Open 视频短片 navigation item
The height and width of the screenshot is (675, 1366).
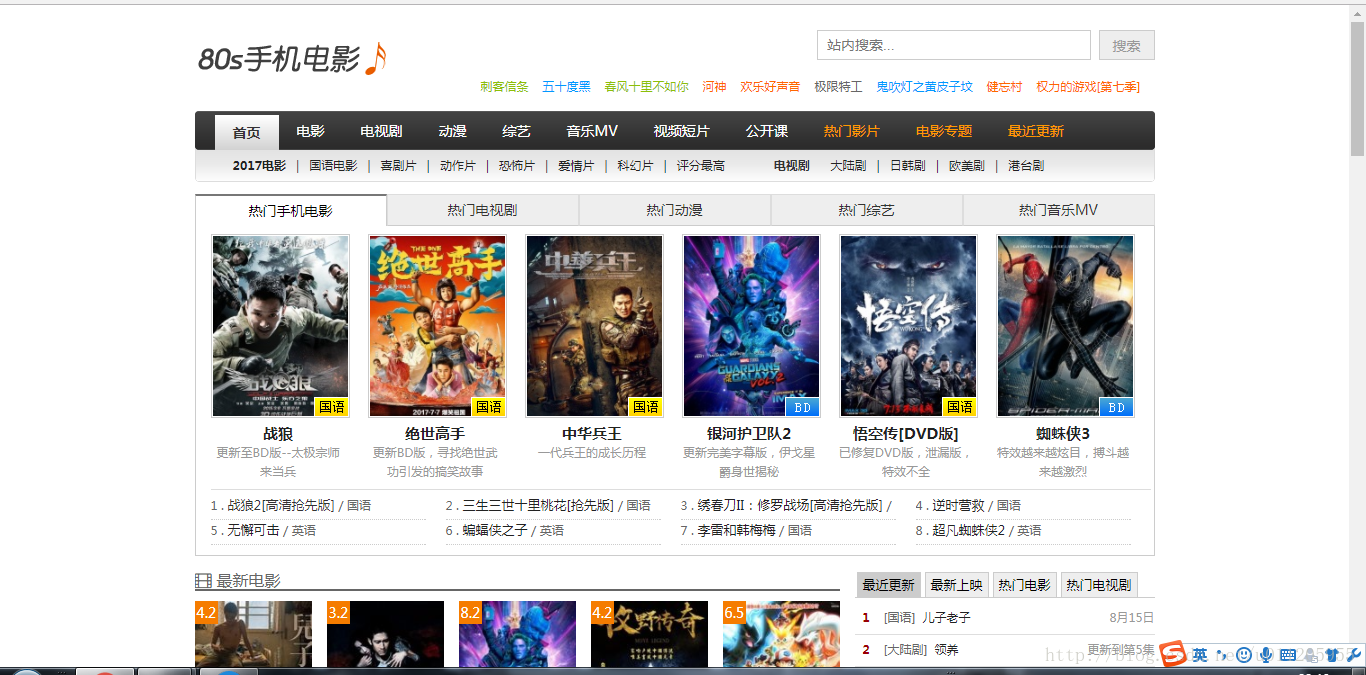pyautogui.click(x=681, y=131)
